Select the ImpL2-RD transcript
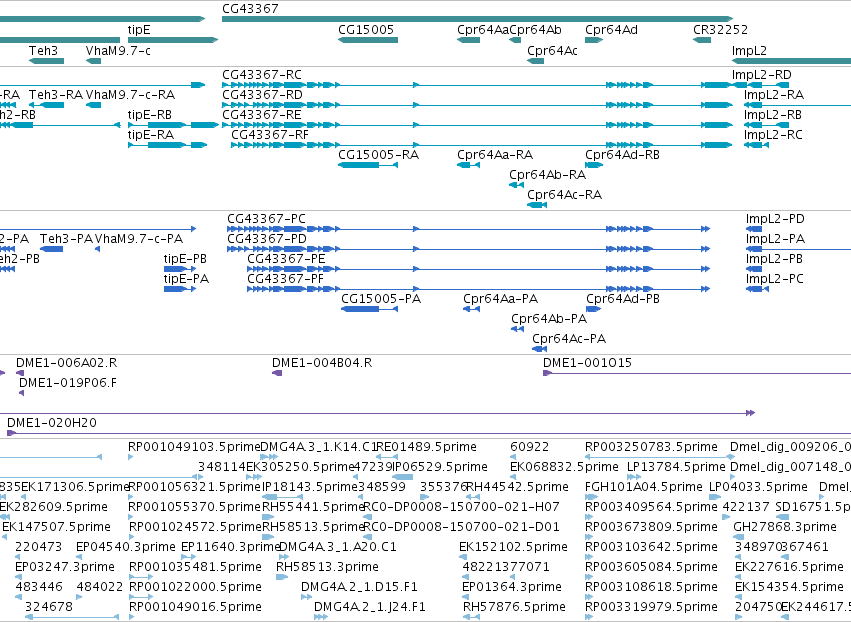 click(x=760, y=85)
